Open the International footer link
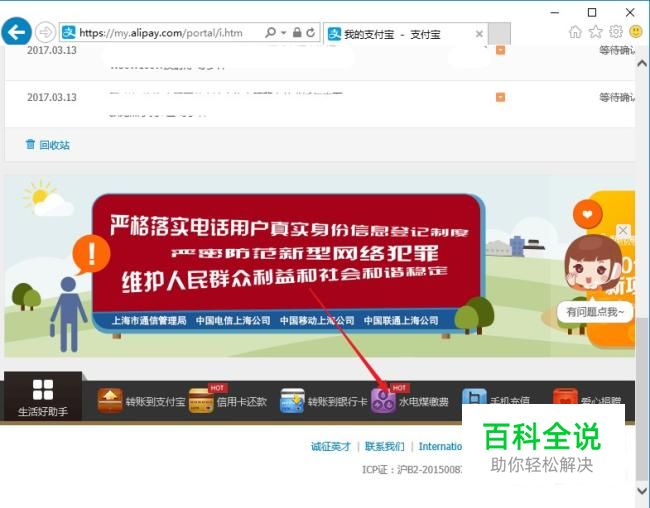This screenshot has height=508, width=650. (x=440, y=447)
